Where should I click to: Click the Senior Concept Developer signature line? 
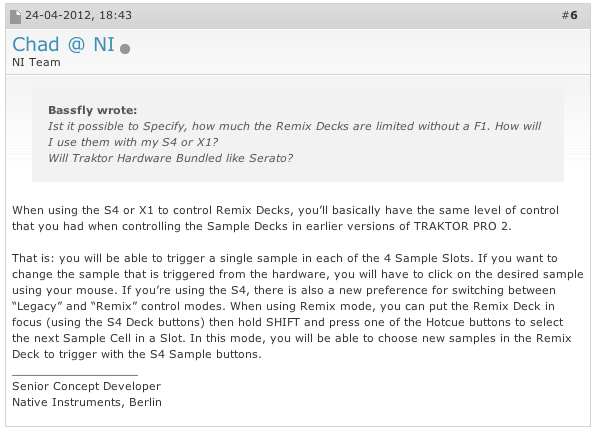click(x=87, y=386)
